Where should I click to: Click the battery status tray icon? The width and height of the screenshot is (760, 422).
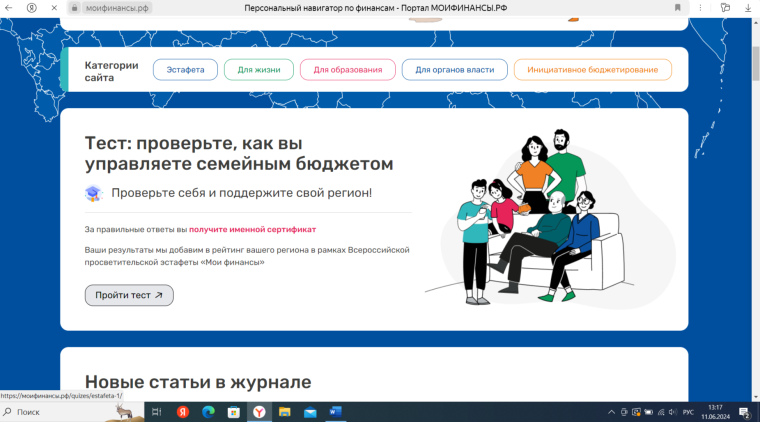click(649, 412)
